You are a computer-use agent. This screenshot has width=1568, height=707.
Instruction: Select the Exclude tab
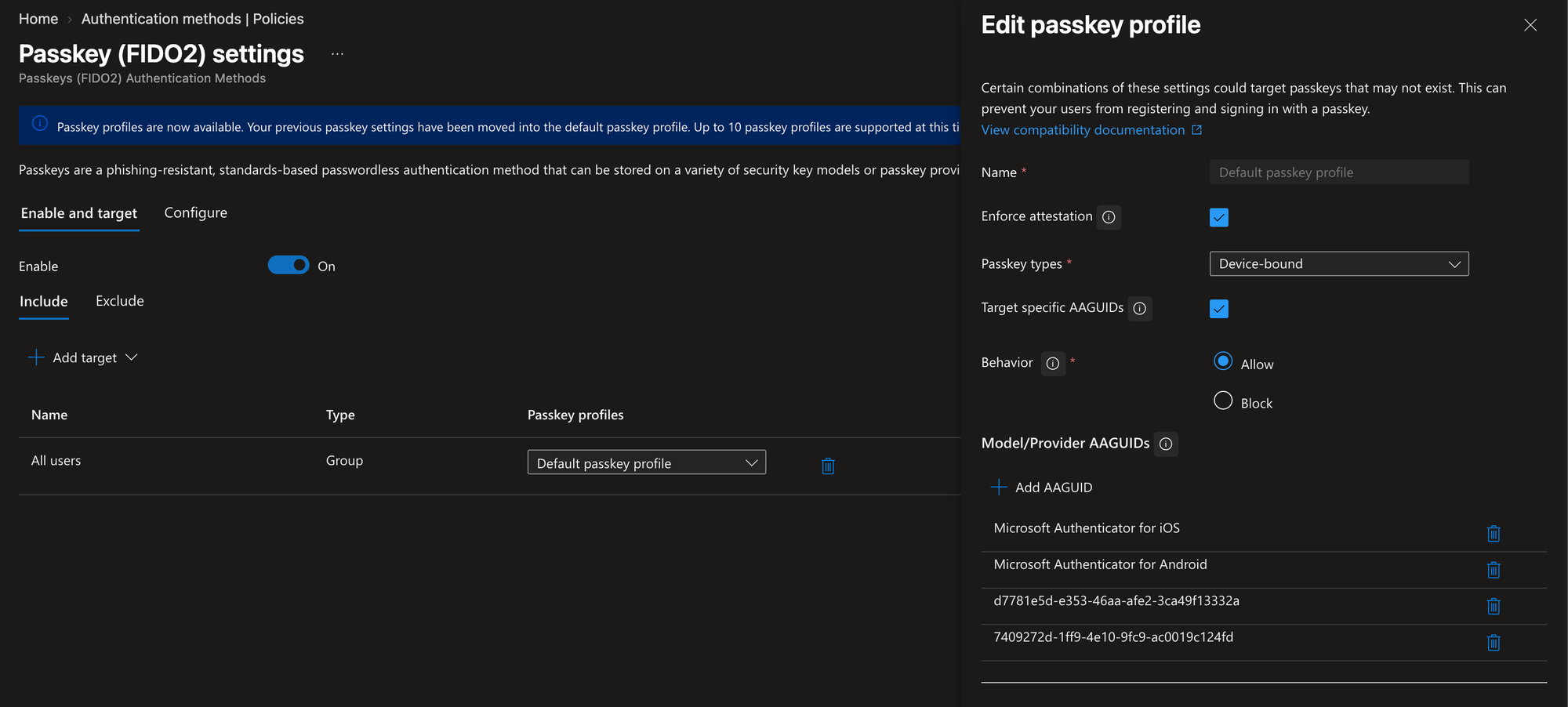point(120,301)
